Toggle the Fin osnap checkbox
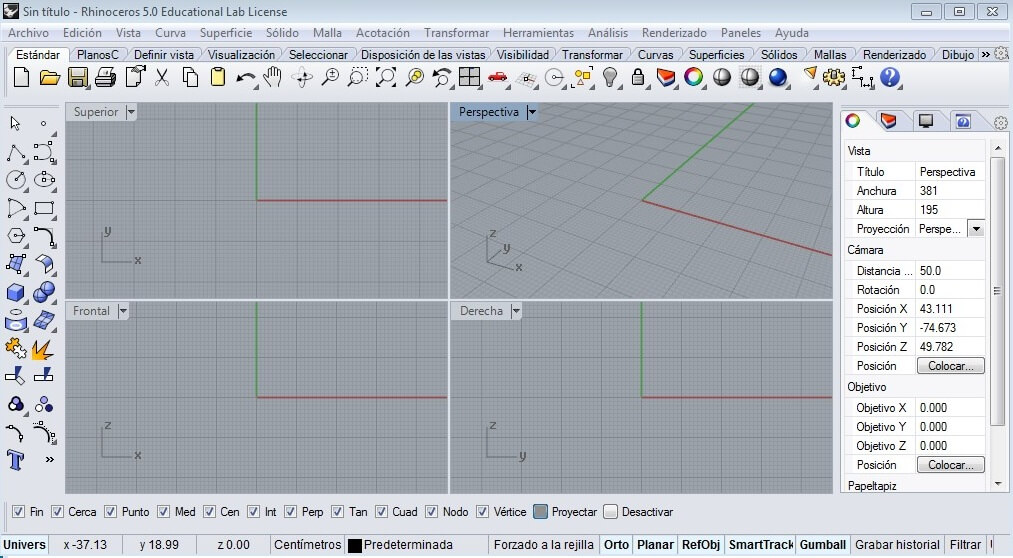Image resolution: width=1013 pixels, height=558 pixels. coord(18,512)
